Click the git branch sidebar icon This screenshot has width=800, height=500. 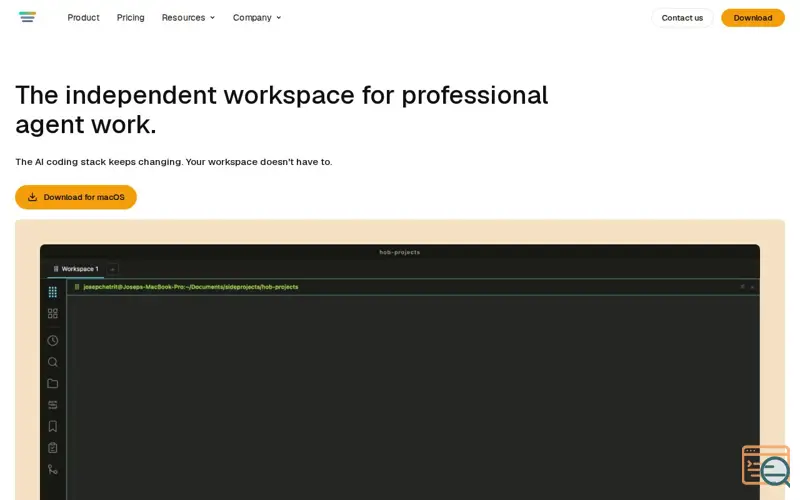tap(53, 469)
